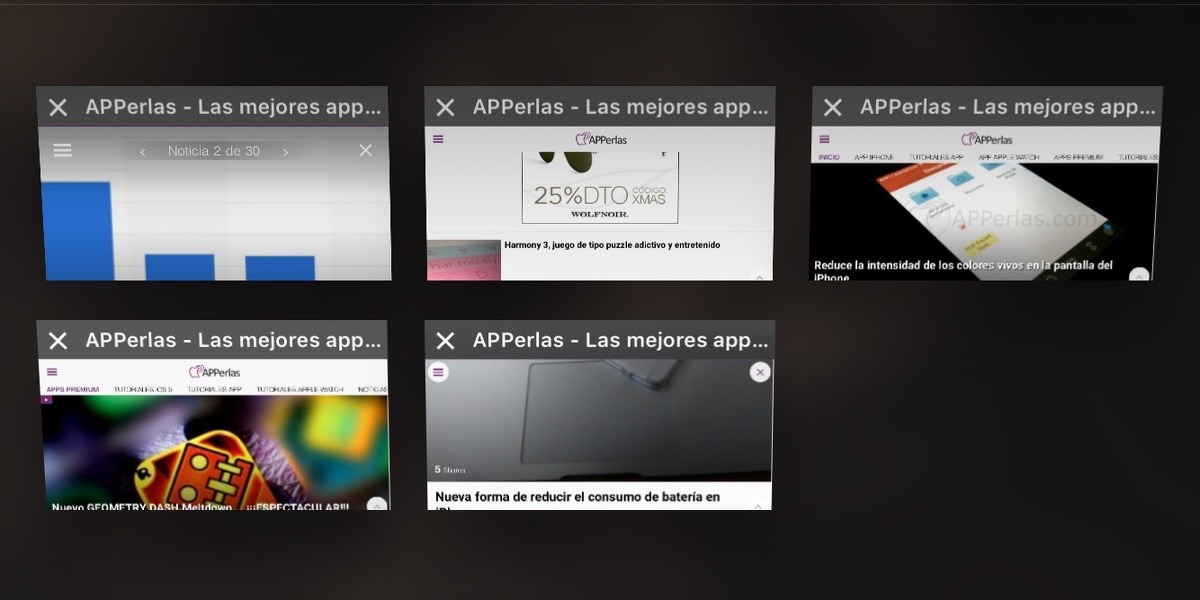Tap scroll-to-top arrow in the Geometry Dash tab
1200x600 pixels.
[x=377, y=504]
